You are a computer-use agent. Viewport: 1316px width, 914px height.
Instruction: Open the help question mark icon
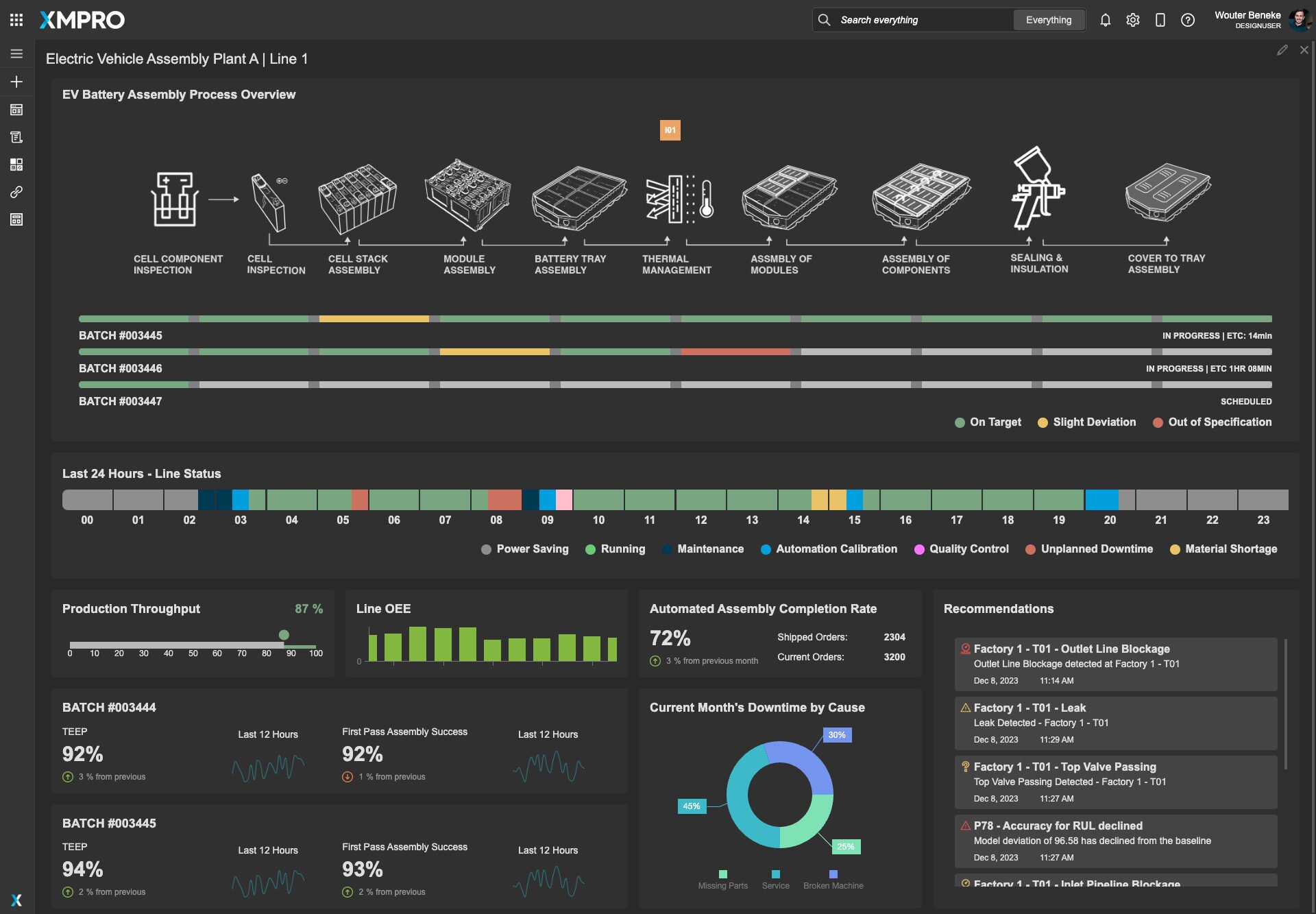click(1187, 20)
